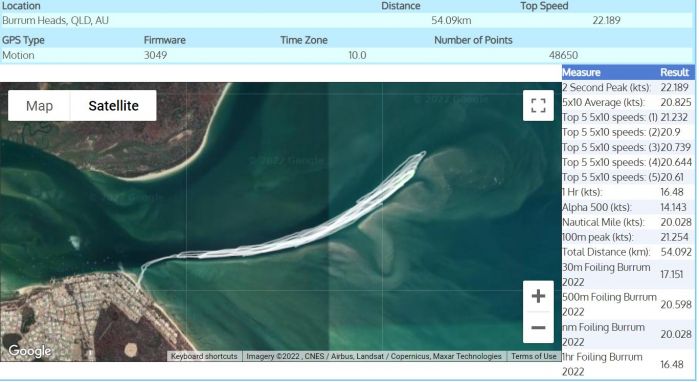Open Keyboard shortcuts
Screen dimensions: 699x382
tap(204, 356)
